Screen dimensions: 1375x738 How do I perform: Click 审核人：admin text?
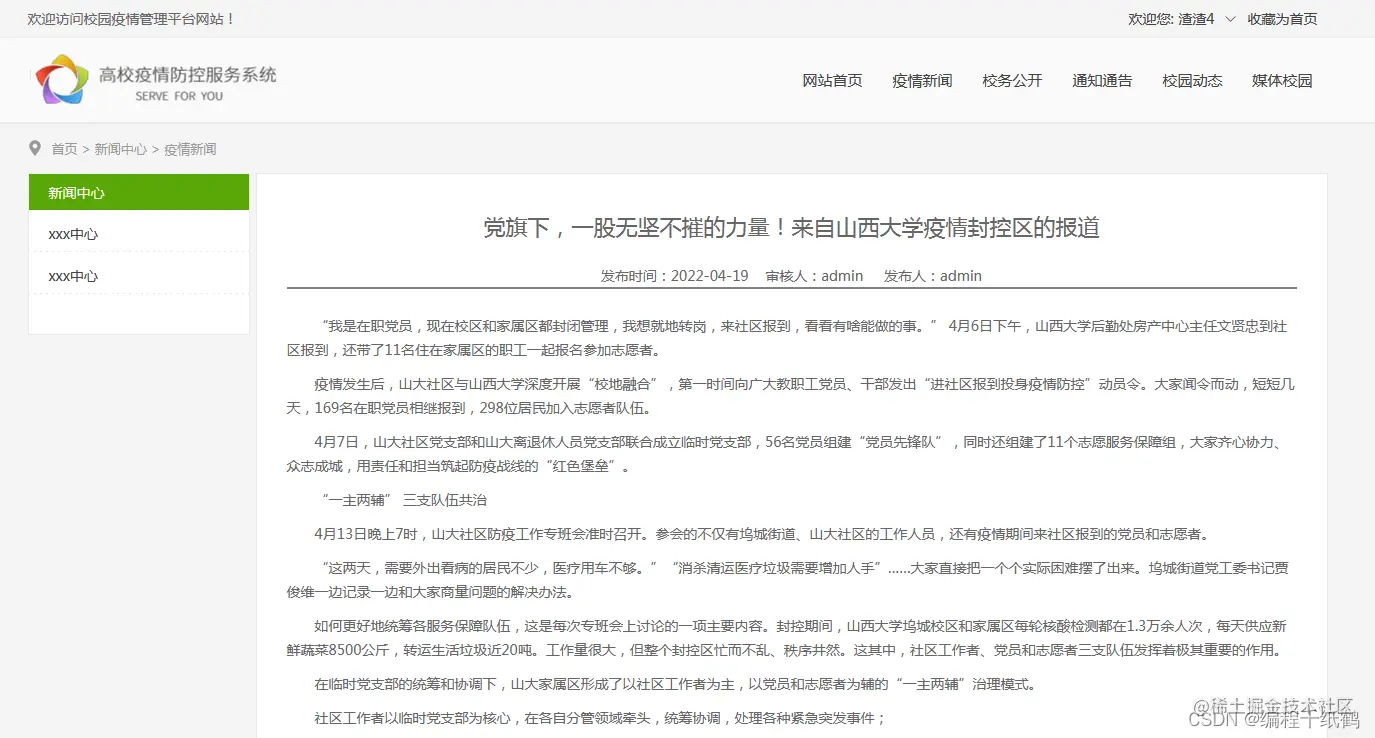tap(814, 276)
